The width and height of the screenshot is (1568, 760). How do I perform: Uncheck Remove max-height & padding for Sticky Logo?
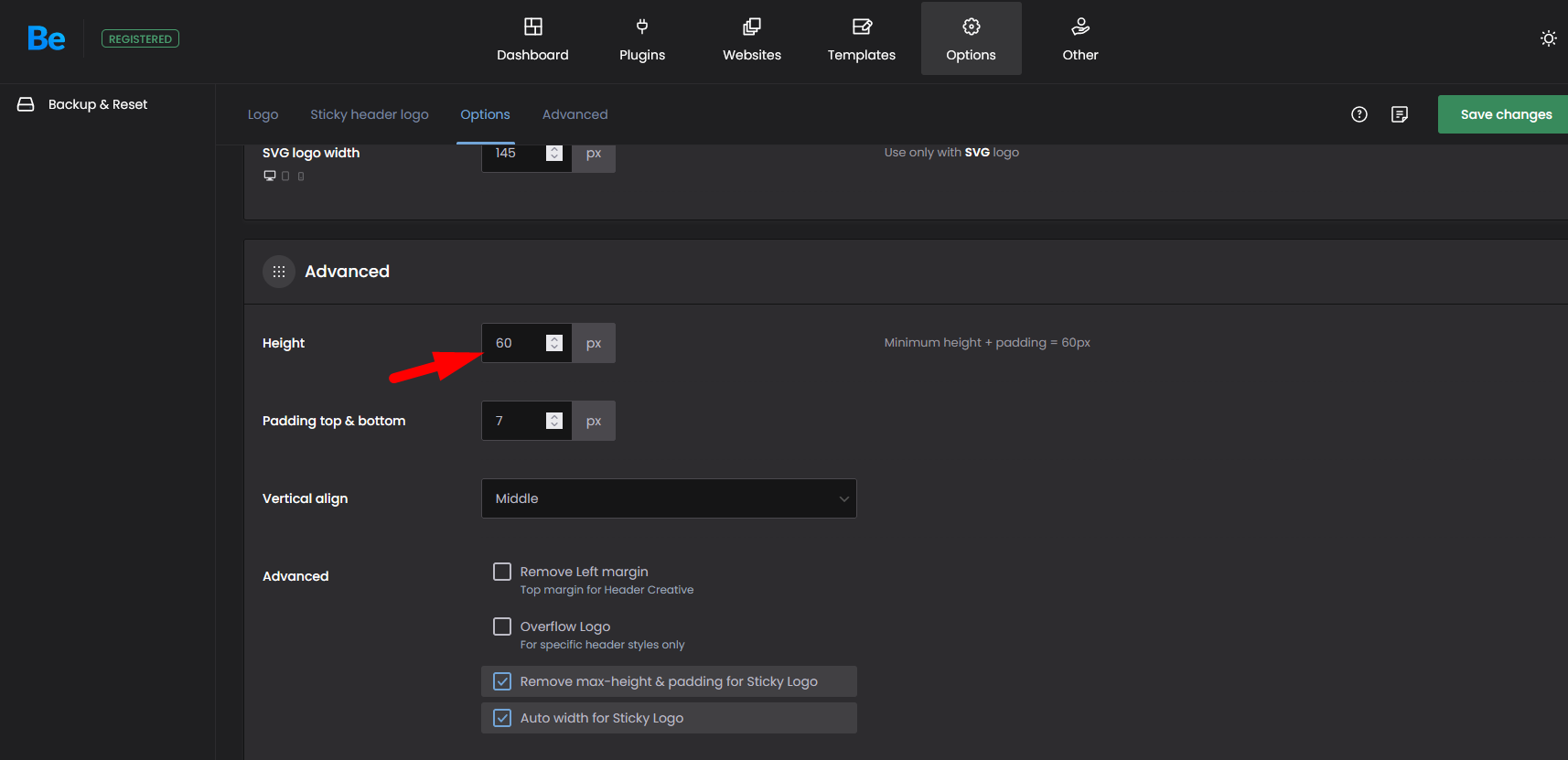point(502,681)
